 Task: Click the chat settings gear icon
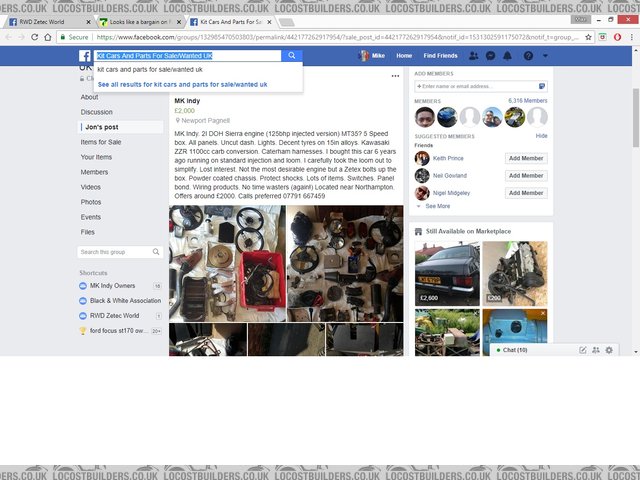(x=609, y=350)
